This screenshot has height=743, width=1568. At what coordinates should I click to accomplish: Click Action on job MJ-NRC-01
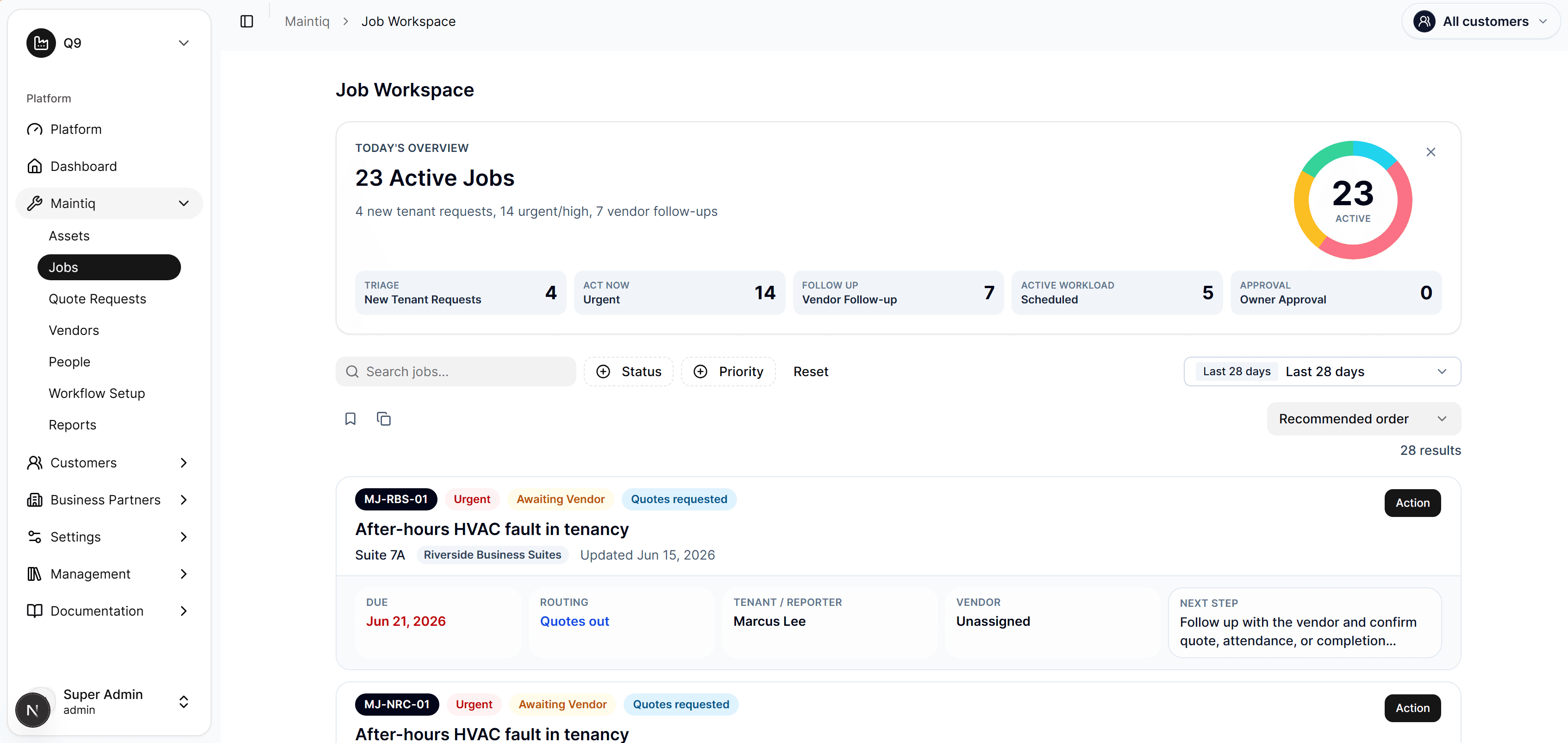1412,708
